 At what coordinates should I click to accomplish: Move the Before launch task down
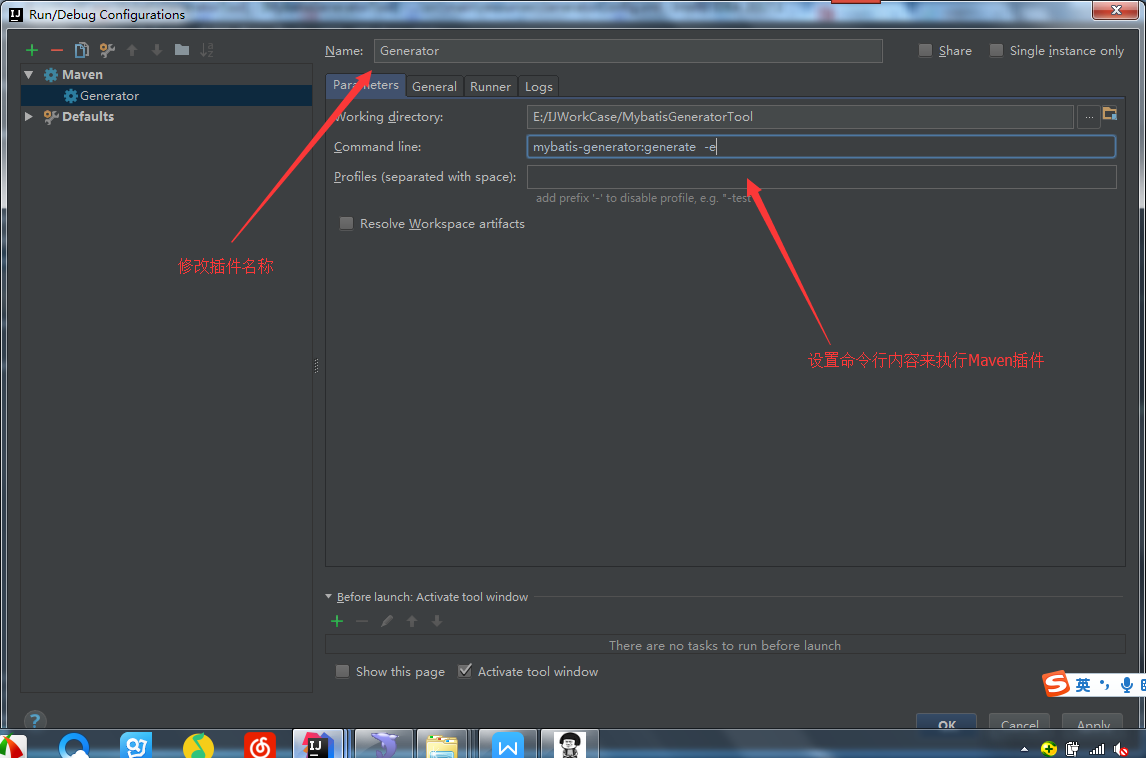[x=436, y=621]
